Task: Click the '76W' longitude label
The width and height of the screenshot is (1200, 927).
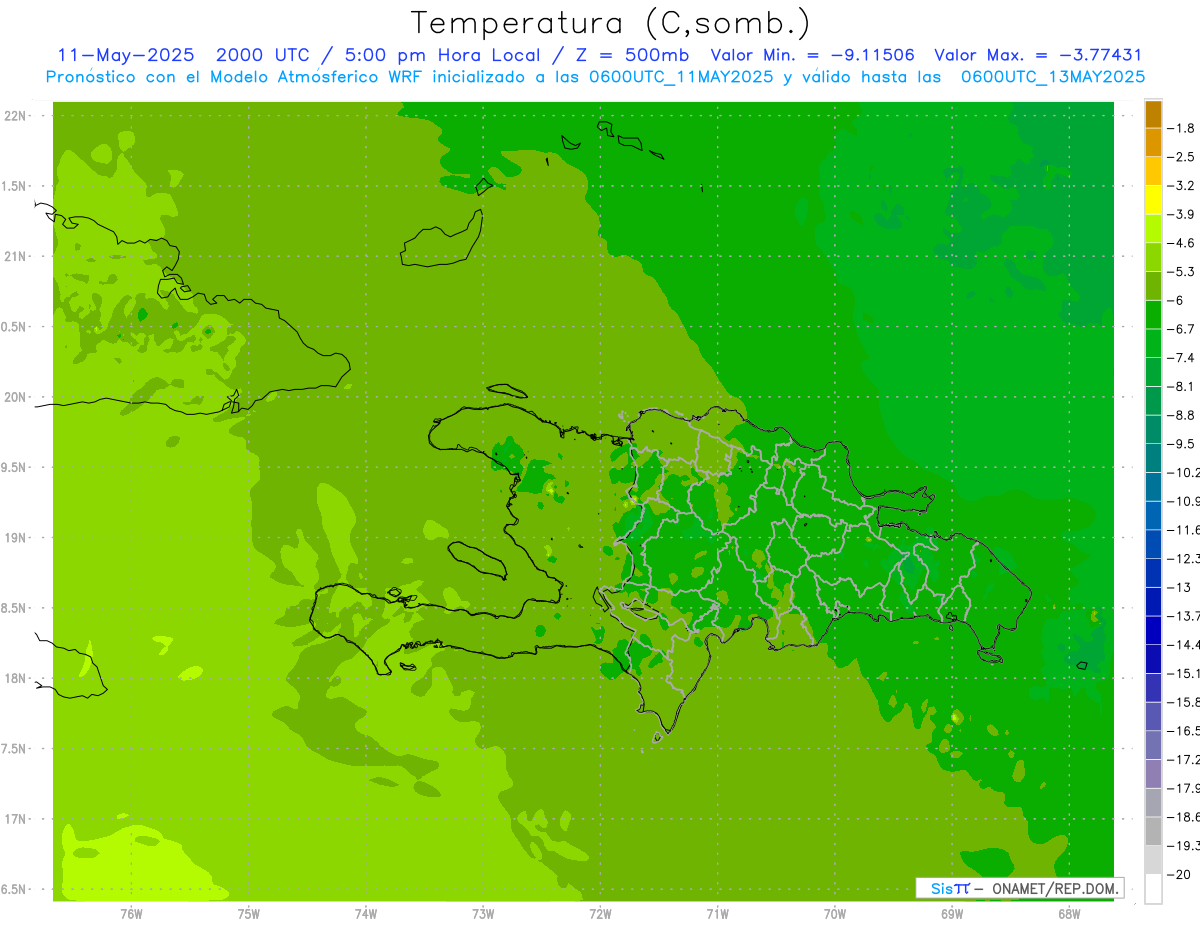Action: [x=131, y=913]
